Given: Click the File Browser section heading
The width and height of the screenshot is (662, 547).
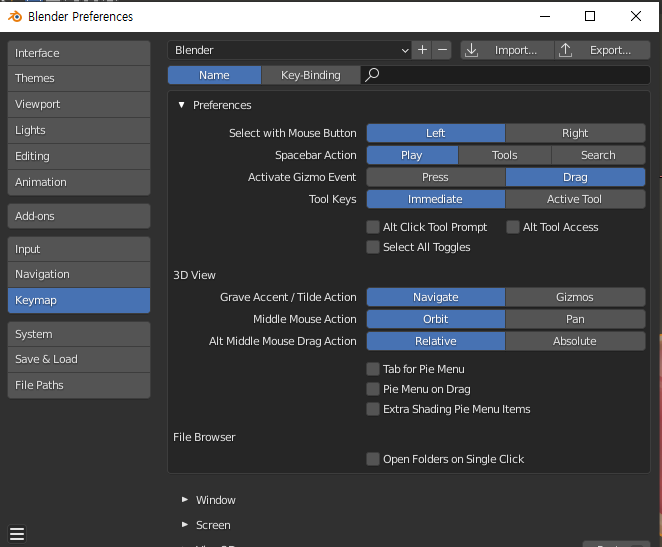Looking at the screenshot, I should [x=204, y=437].
